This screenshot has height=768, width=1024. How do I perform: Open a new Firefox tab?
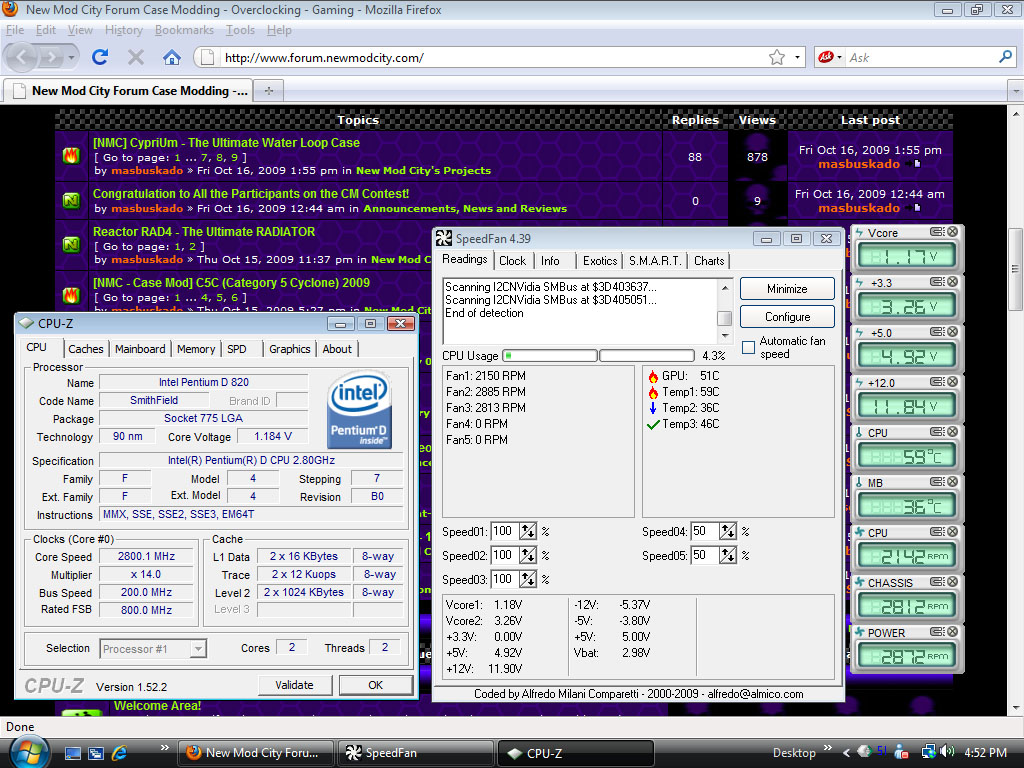268,91
